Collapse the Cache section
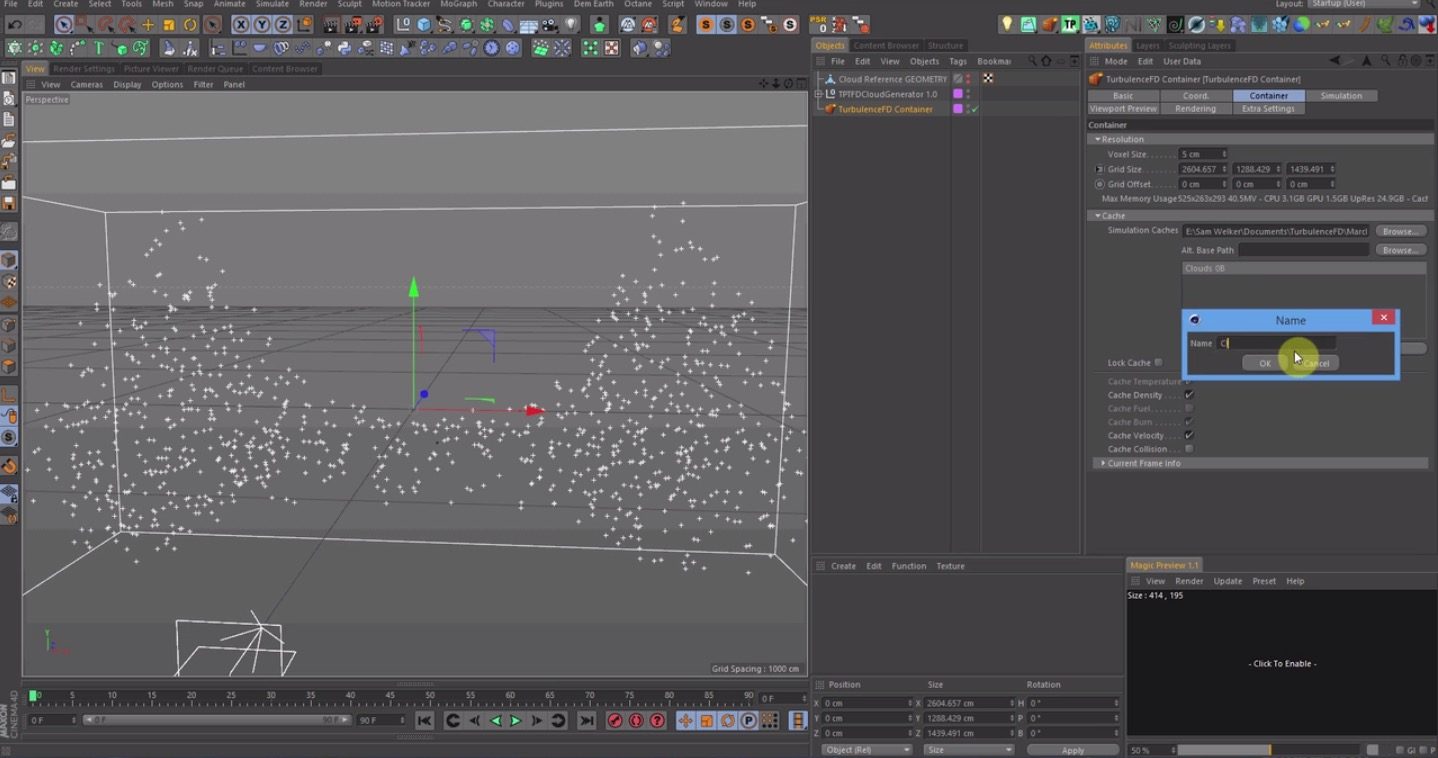Screen dimensions: 1438x758 click(1098, 215)
